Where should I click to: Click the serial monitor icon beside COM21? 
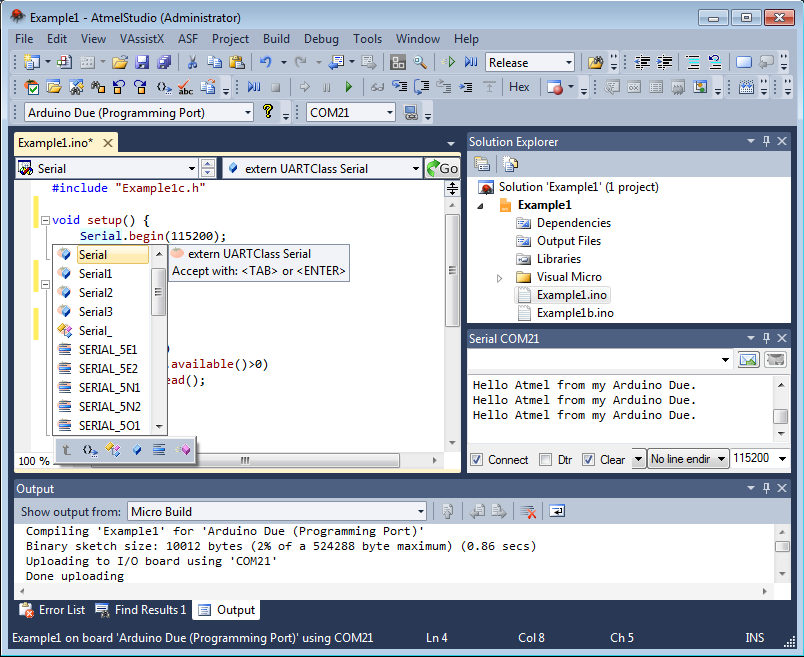point(411,113)
